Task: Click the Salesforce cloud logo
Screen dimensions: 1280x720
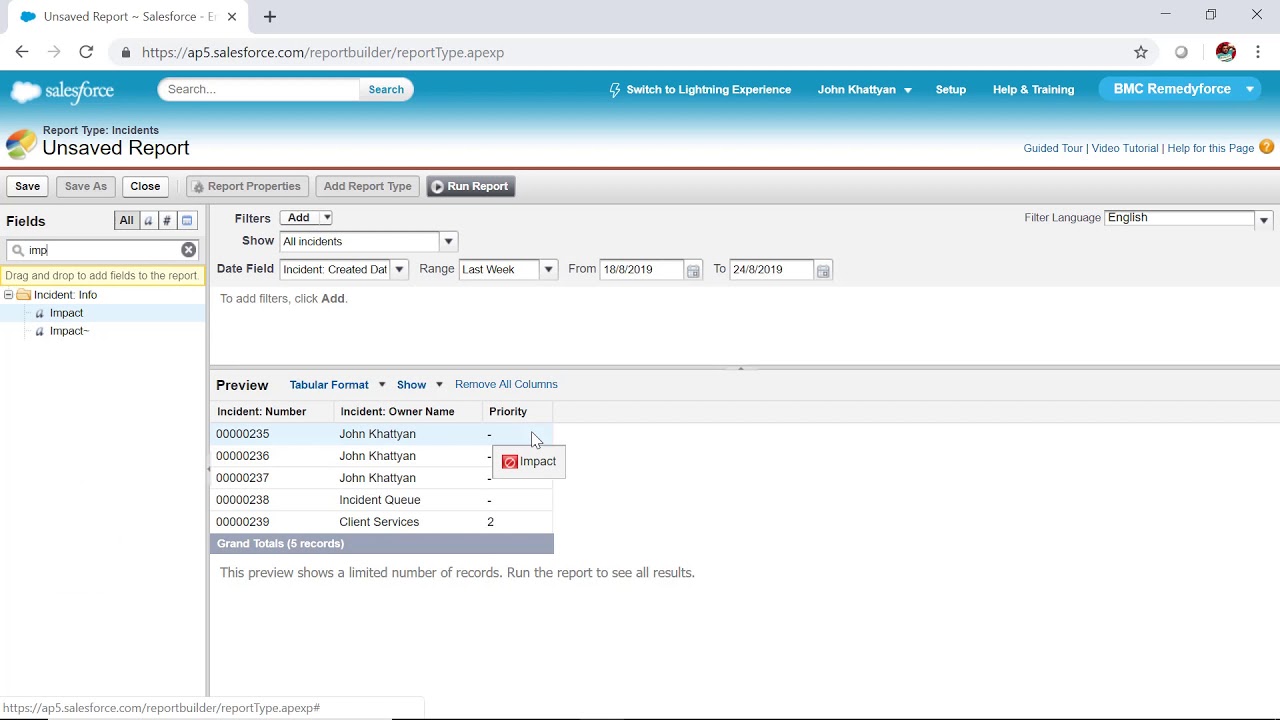Action: [62, 91]
